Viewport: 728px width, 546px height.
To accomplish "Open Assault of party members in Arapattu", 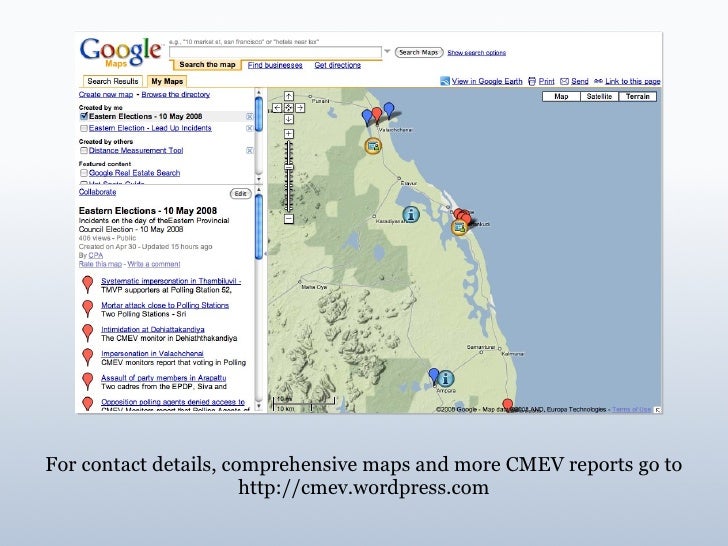I will 163,377.
